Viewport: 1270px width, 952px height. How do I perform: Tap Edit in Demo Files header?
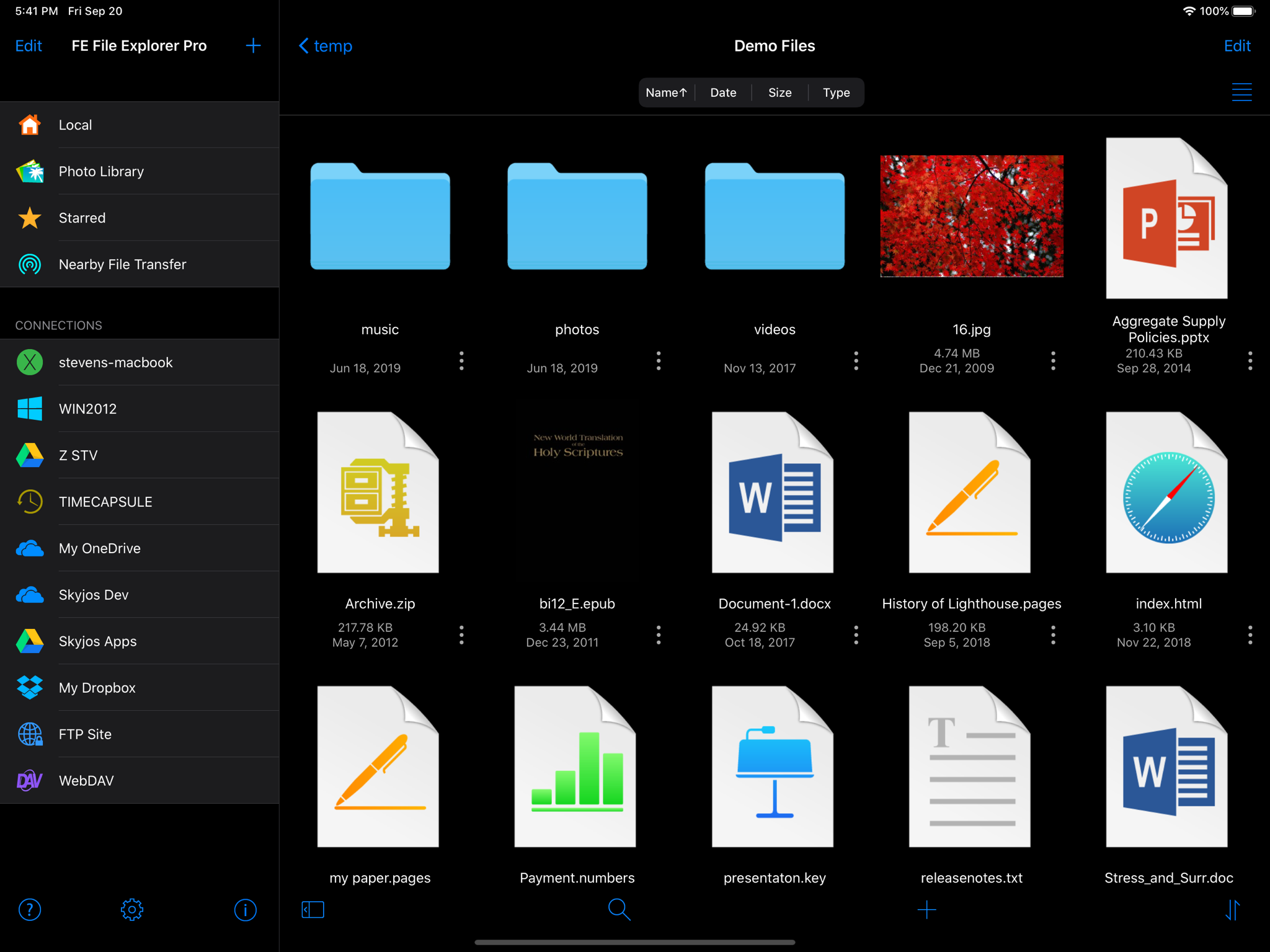point(1237,46)
